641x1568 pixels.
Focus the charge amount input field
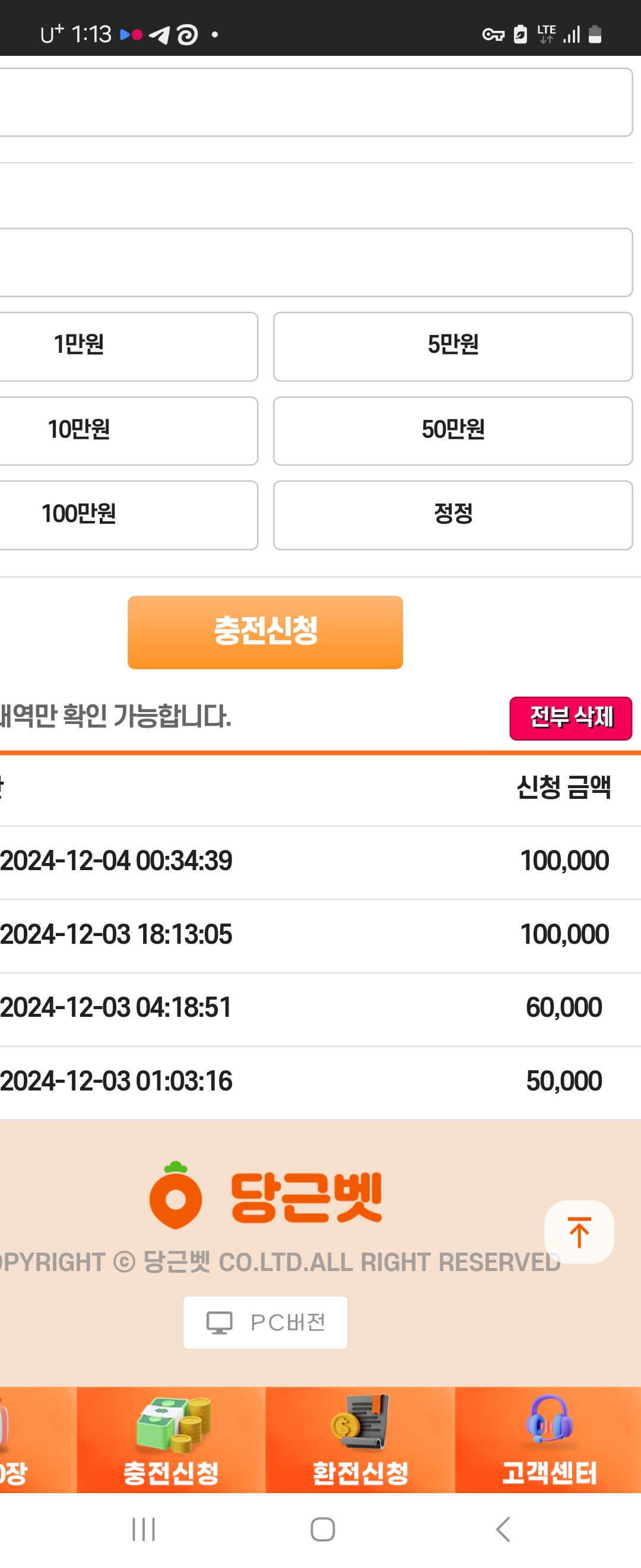click(316, 263)
